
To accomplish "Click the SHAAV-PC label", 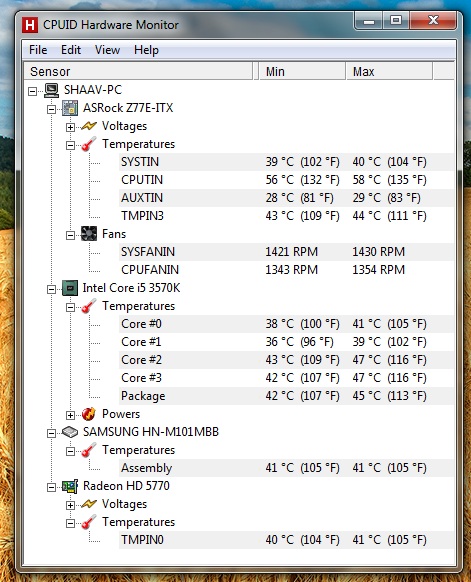I will 93,90.
